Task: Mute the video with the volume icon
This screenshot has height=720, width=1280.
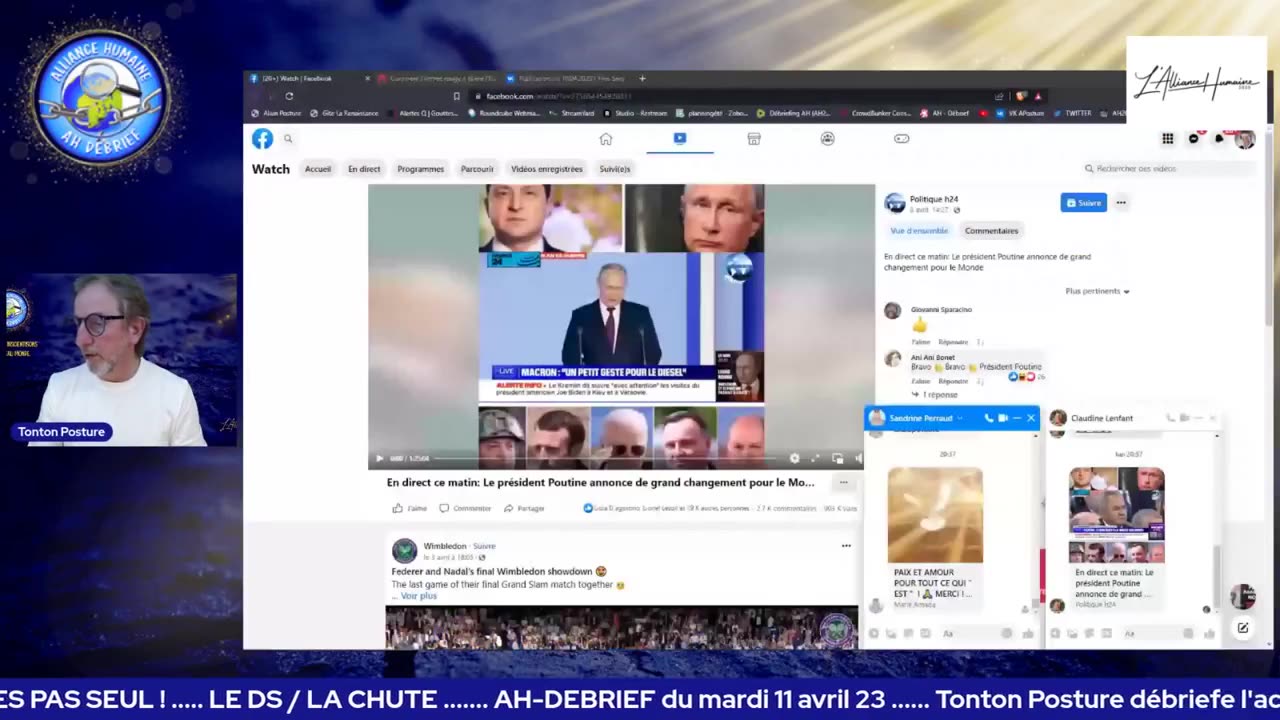Action: point(858,458)
